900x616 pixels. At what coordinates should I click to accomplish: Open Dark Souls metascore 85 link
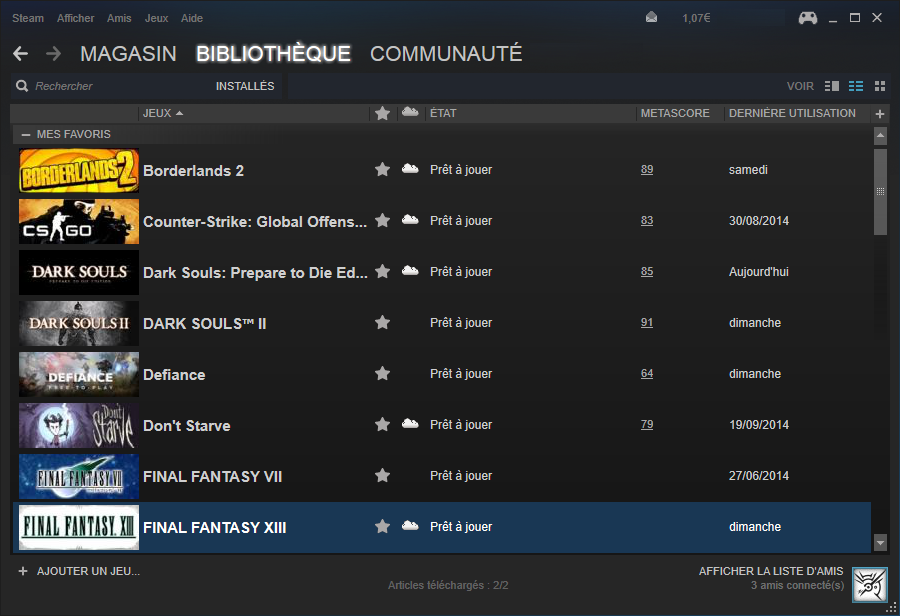(647, 272)
